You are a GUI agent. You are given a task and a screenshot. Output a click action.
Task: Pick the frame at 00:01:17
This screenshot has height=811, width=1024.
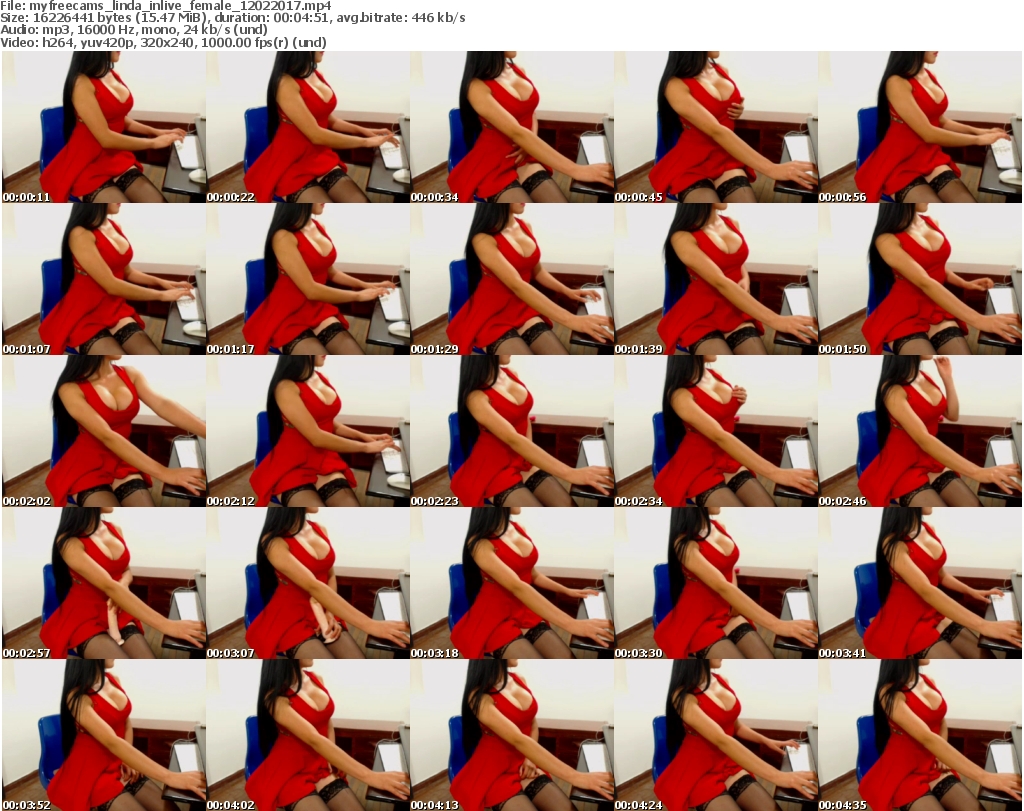pos(308,279)
